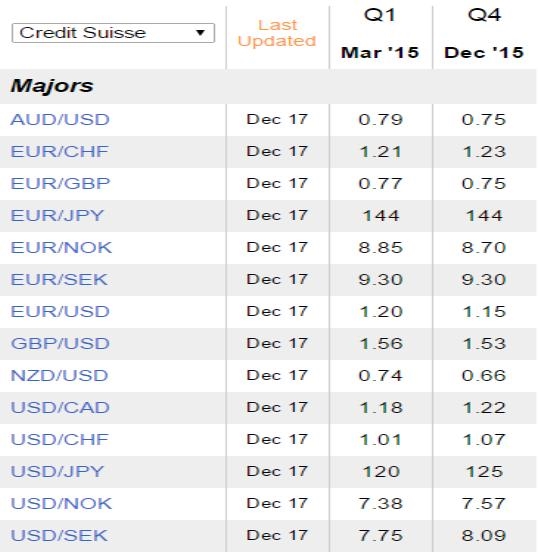
Task: Open the Credit Suisse bank dropdown
Action: click(x=113, y=33)
